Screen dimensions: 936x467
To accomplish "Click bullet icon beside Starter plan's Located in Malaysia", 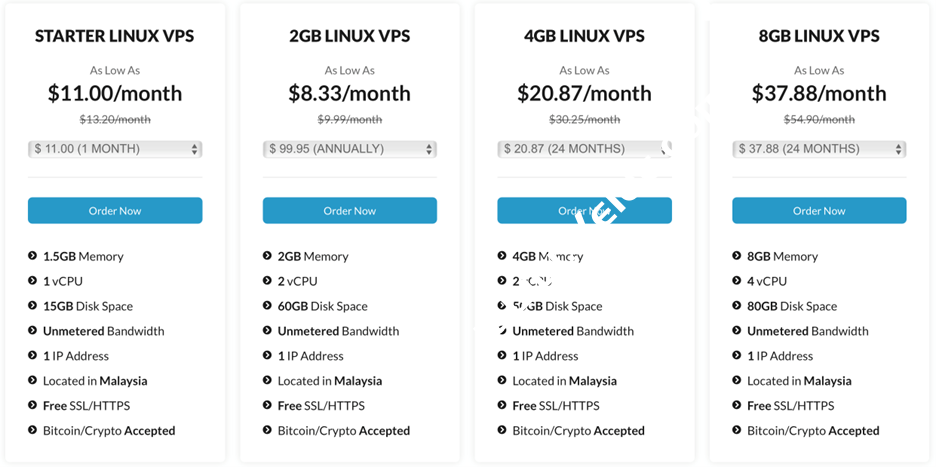I will (x=33, y=380).
